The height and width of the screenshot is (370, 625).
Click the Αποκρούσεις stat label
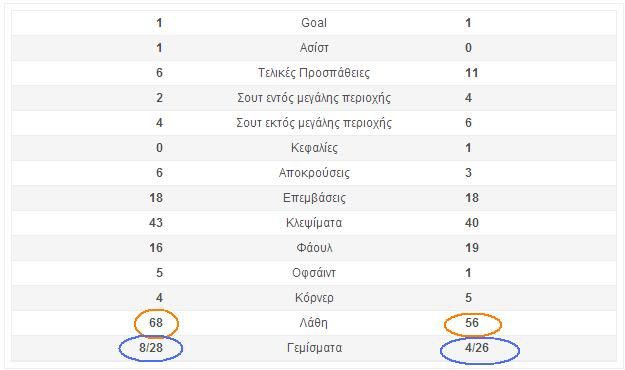click(314, 173)
